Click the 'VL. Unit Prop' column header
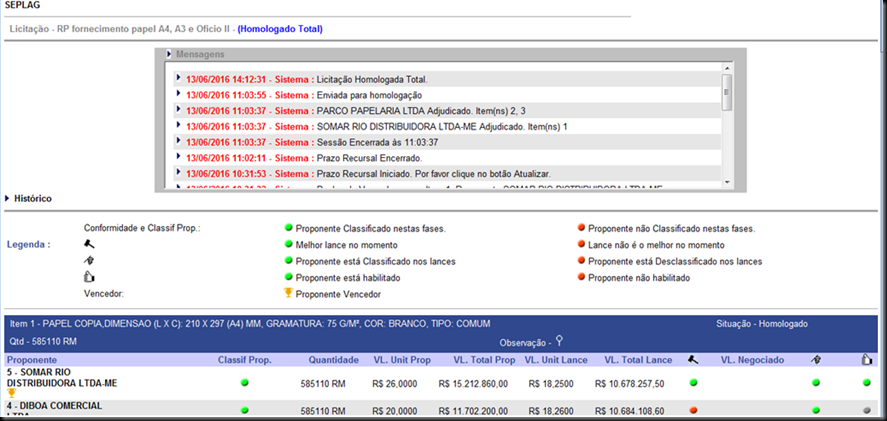This screenshot has width=887, height=421. click(402, 360)
